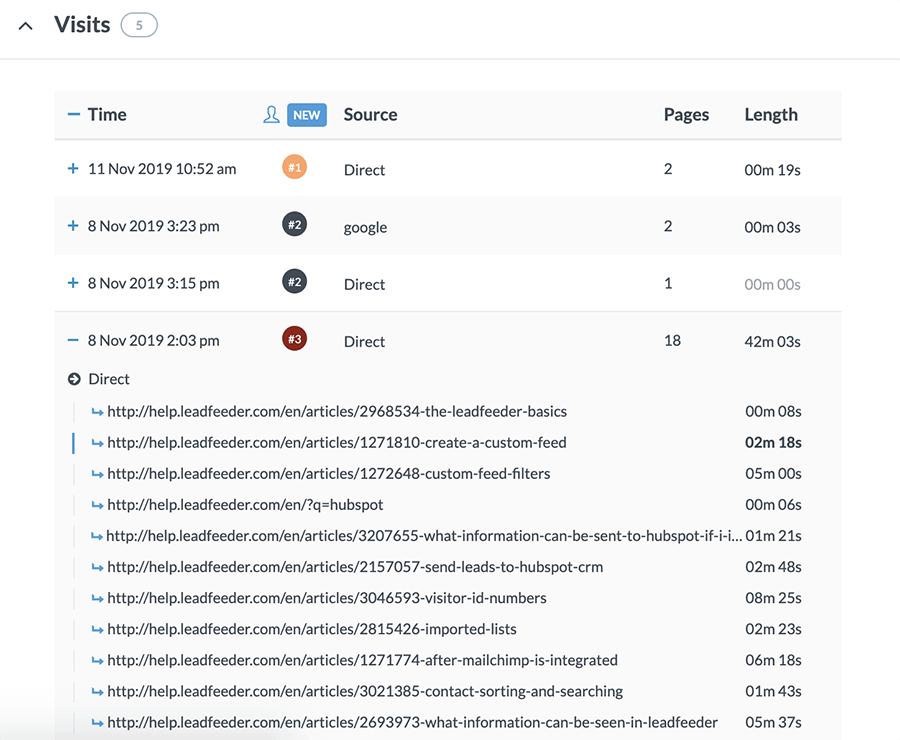This screenshot has height=740, width=900.
Task: Select the red #3 visitor badge
Action: tap(294, 339)
